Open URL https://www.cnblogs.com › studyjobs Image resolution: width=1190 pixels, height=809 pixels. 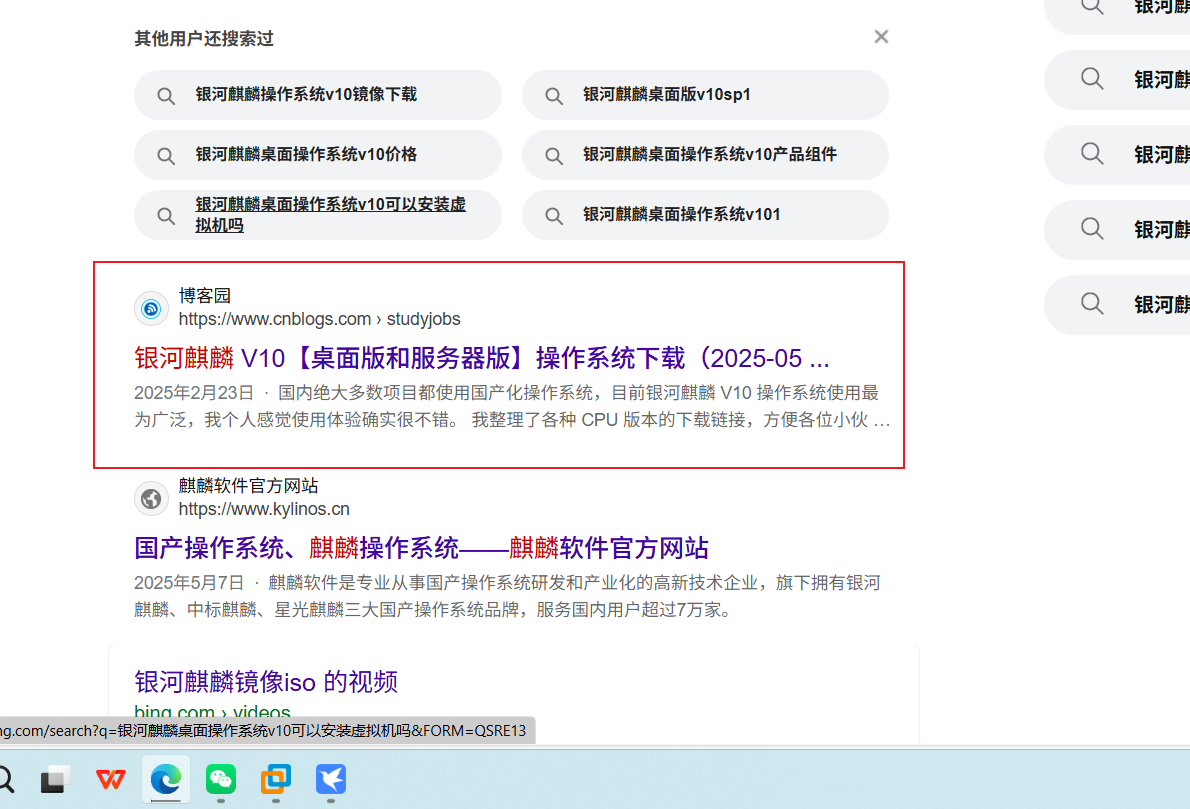tap(320, 319)
